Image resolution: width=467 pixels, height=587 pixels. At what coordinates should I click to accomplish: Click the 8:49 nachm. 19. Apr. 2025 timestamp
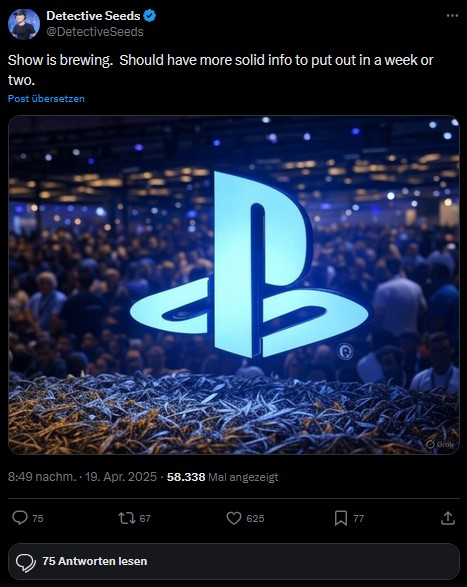[82, 477]
